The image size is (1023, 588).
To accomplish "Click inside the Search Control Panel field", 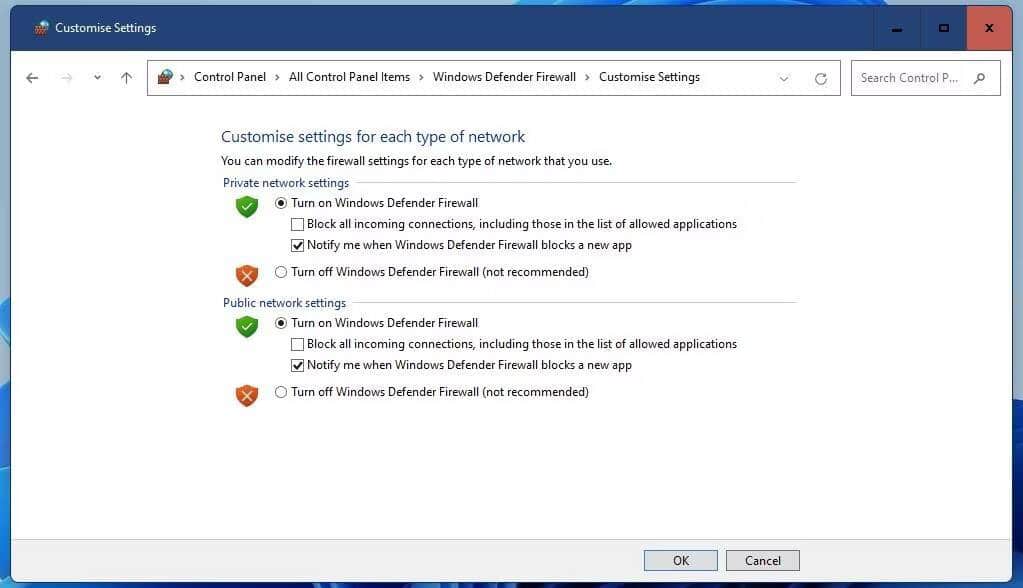I will pyautogui.click(x=910, y=77).
